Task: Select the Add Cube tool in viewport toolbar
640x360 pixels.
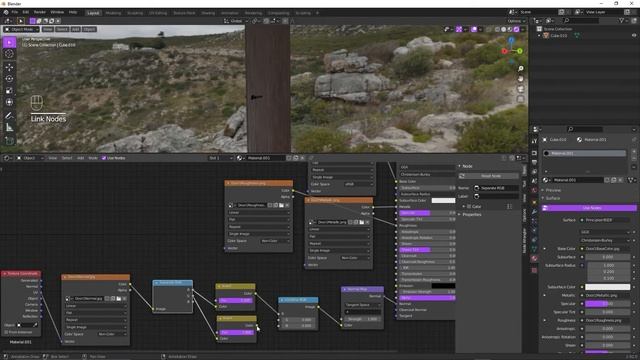Action: click(9, 141)
